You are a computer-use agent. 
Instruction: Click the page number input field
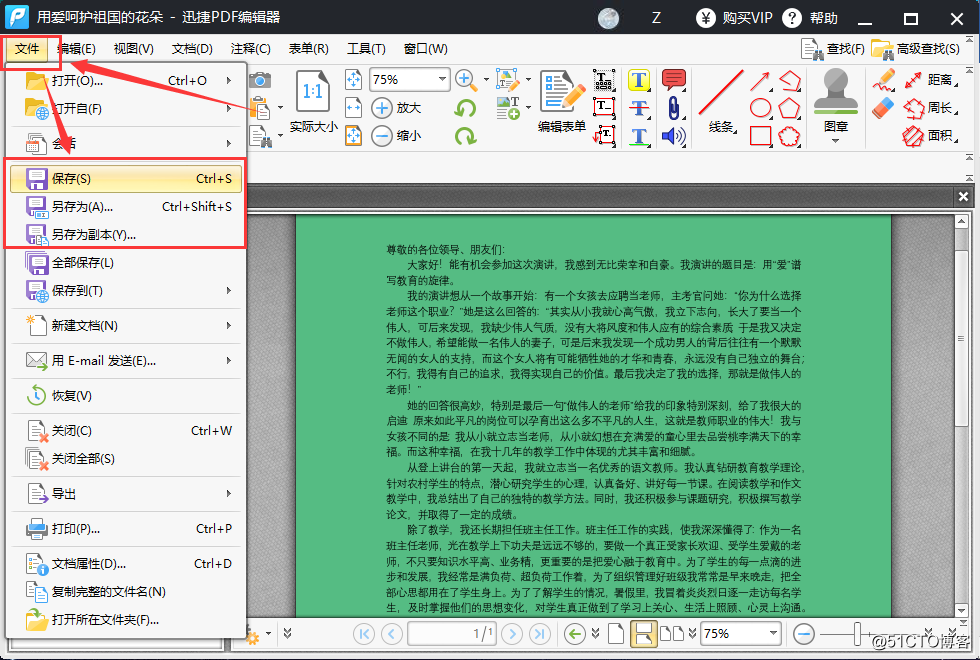[x=452, y=634]
